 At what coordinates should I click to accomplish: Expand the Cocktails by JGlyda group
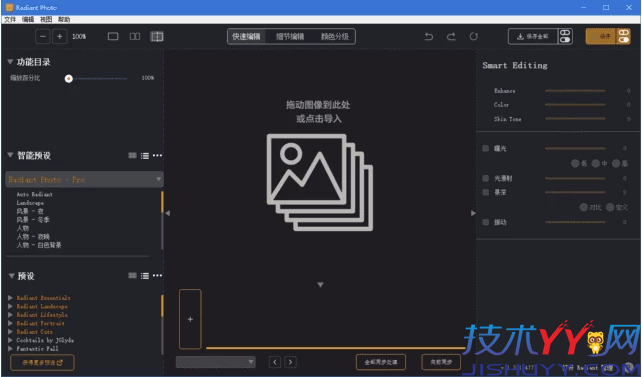[10, 340]
